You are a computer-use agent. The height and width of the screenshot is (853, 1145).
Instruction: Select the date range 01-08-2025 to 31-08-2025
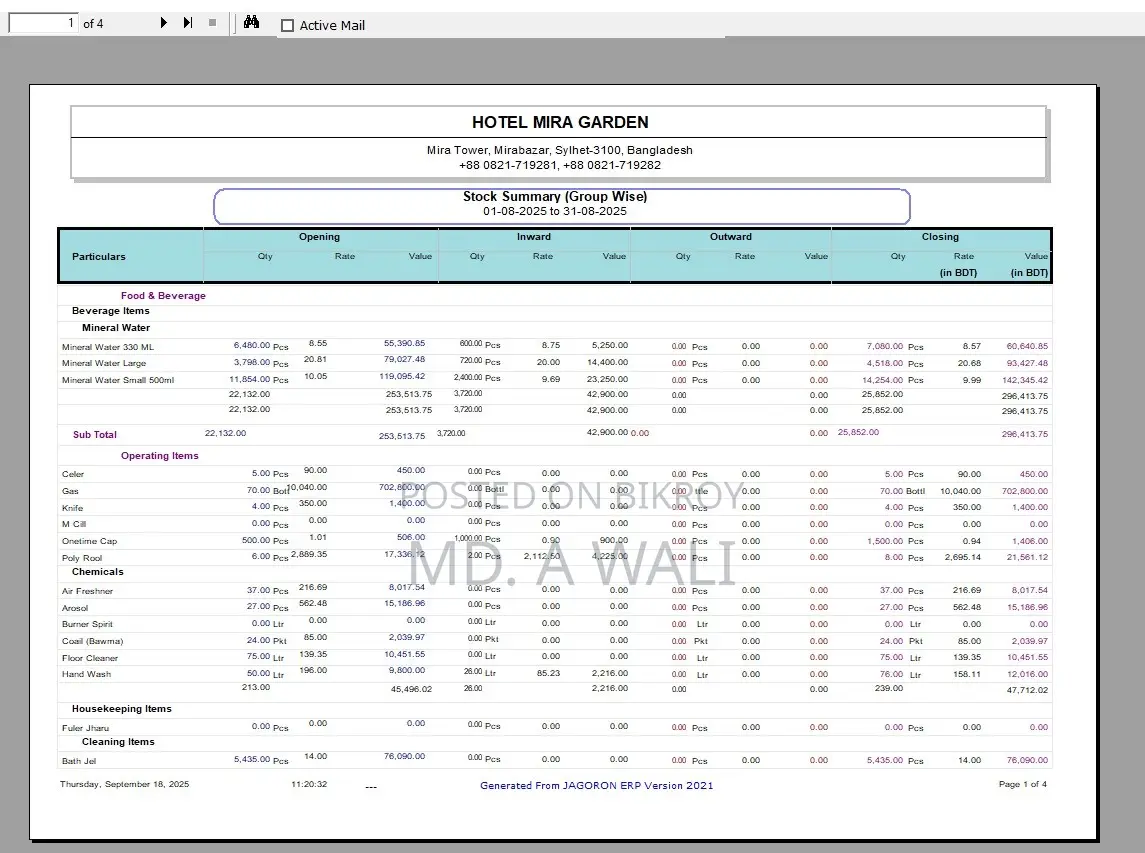(x=555, y=211)
